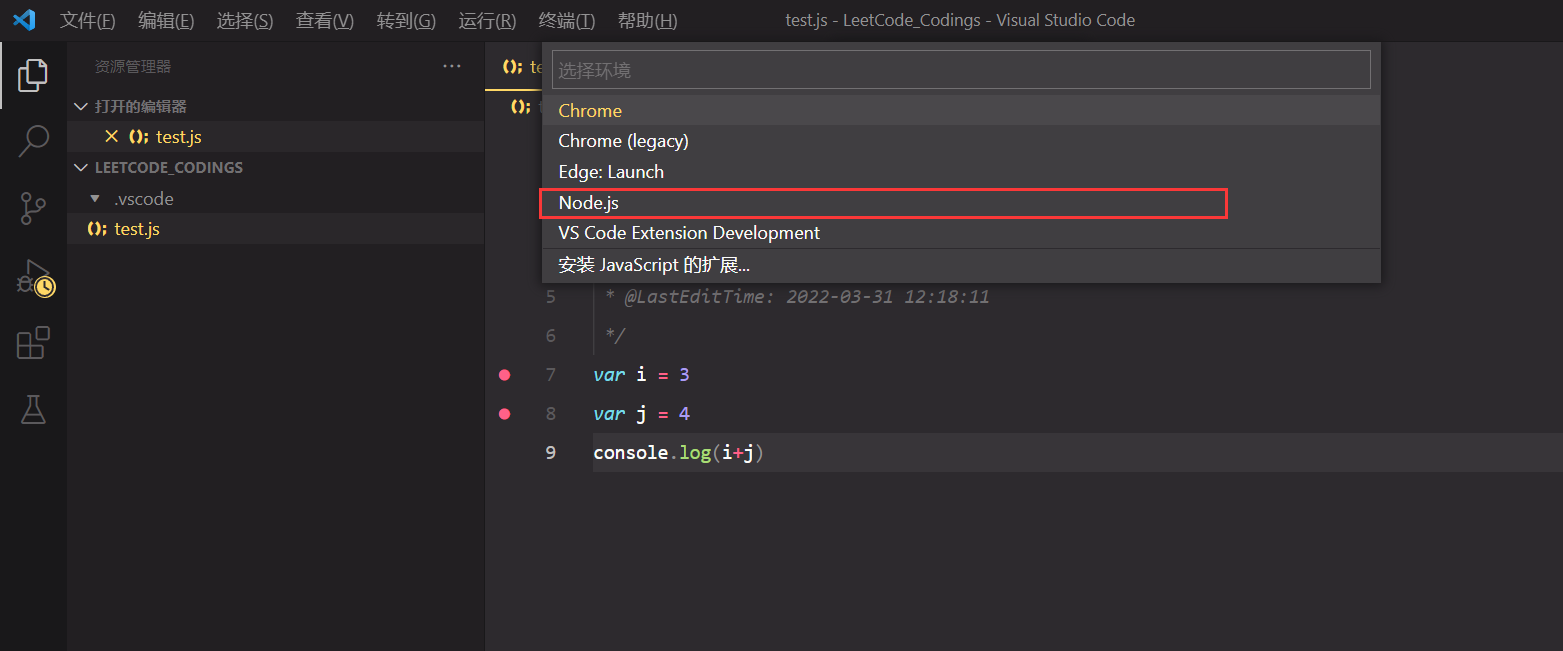
Task: Click the @LastEditTime comment line
Action: (797, 297)
